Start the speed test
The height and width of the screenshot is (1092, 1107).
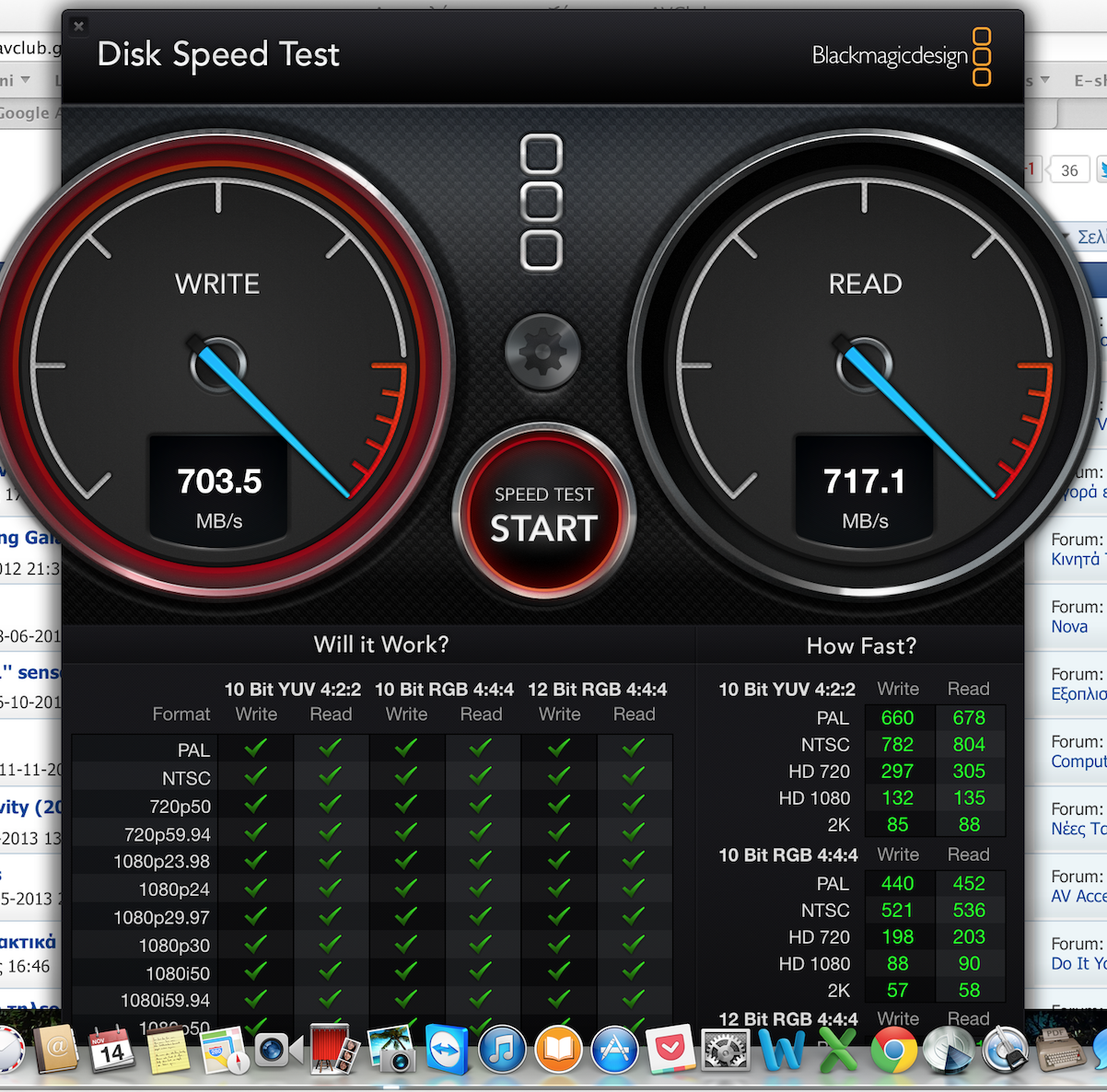tap(544, 515)
